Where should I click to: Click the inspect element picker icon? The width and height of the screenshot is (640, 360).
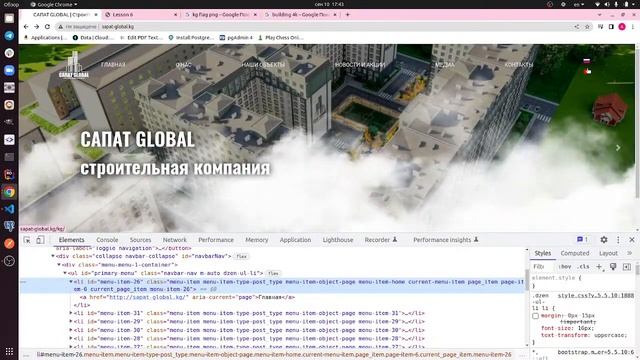[x=27, y=240]
